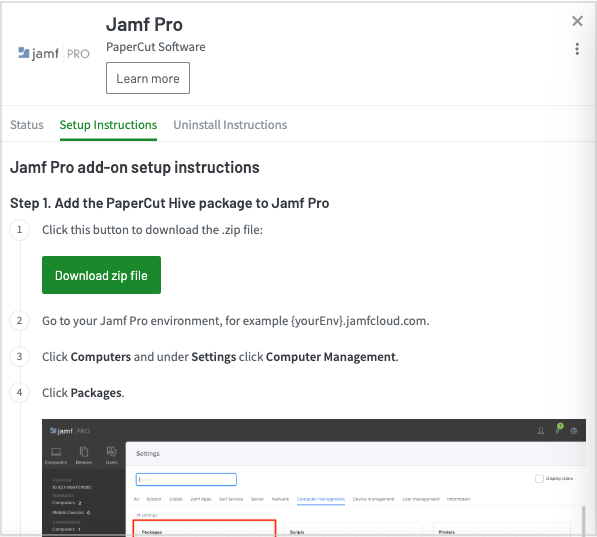
Task: Click the 'Computer Management' instruction text
Action: 331,357
